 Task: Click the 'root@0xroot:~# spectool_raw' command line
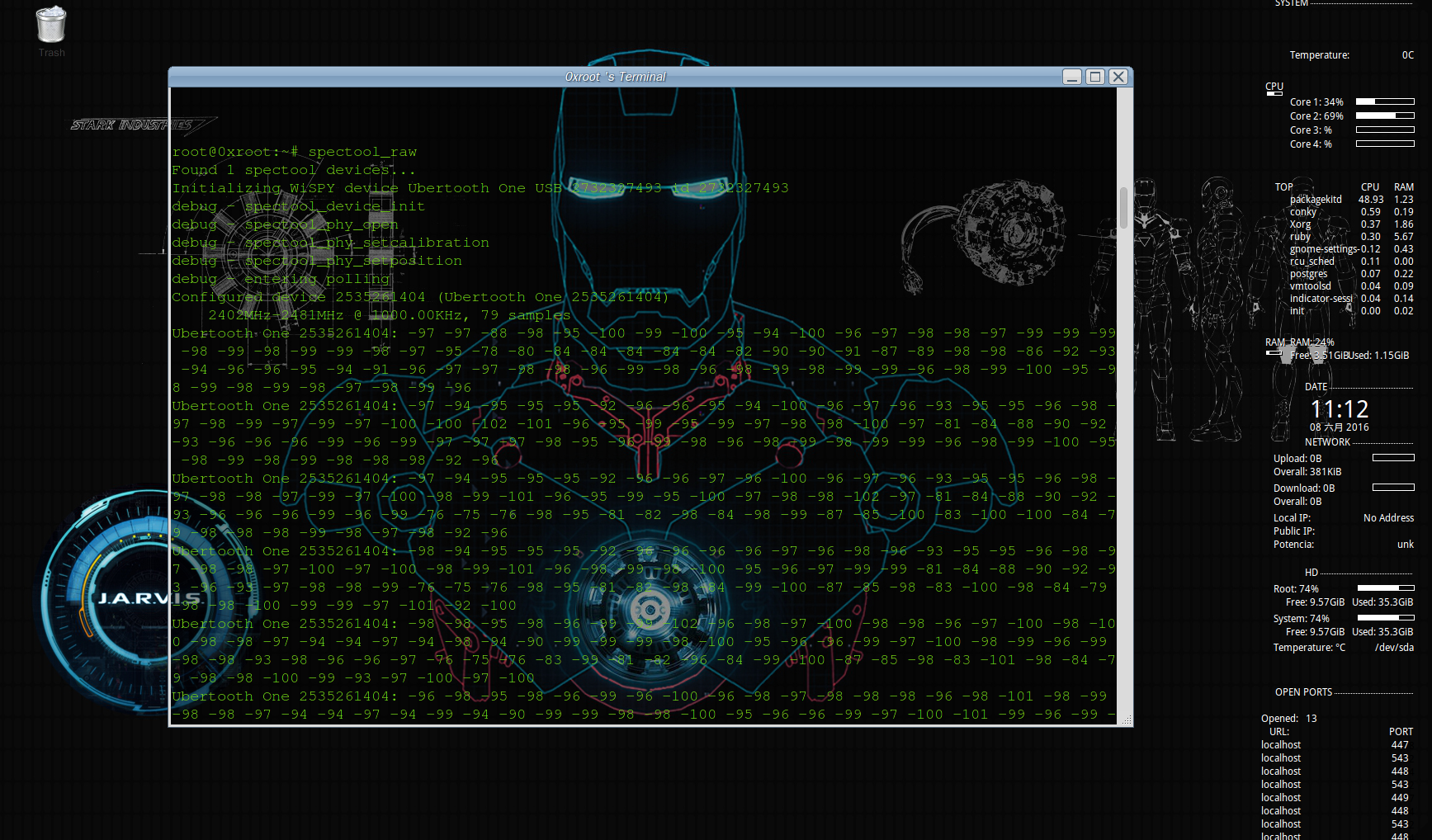(295, 152)
